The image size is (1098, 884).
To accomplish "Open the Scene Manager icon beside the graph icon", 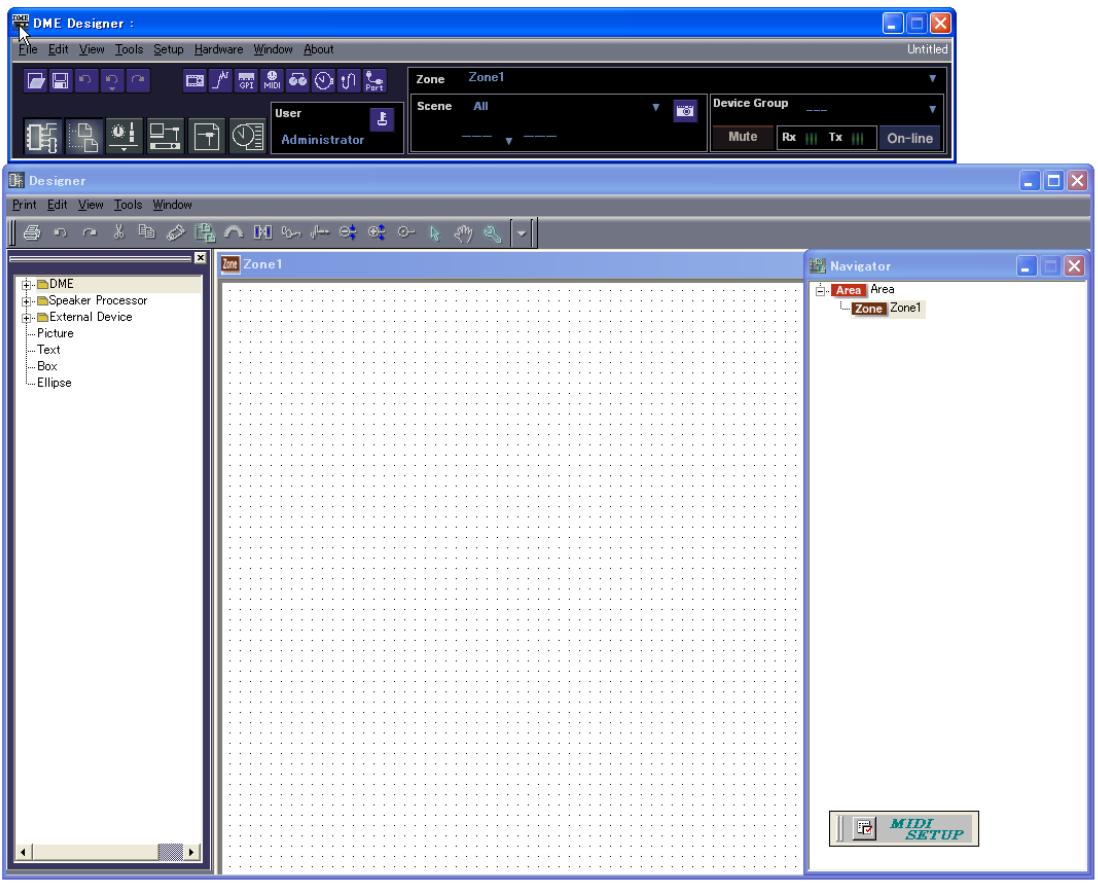I will 195,81.
